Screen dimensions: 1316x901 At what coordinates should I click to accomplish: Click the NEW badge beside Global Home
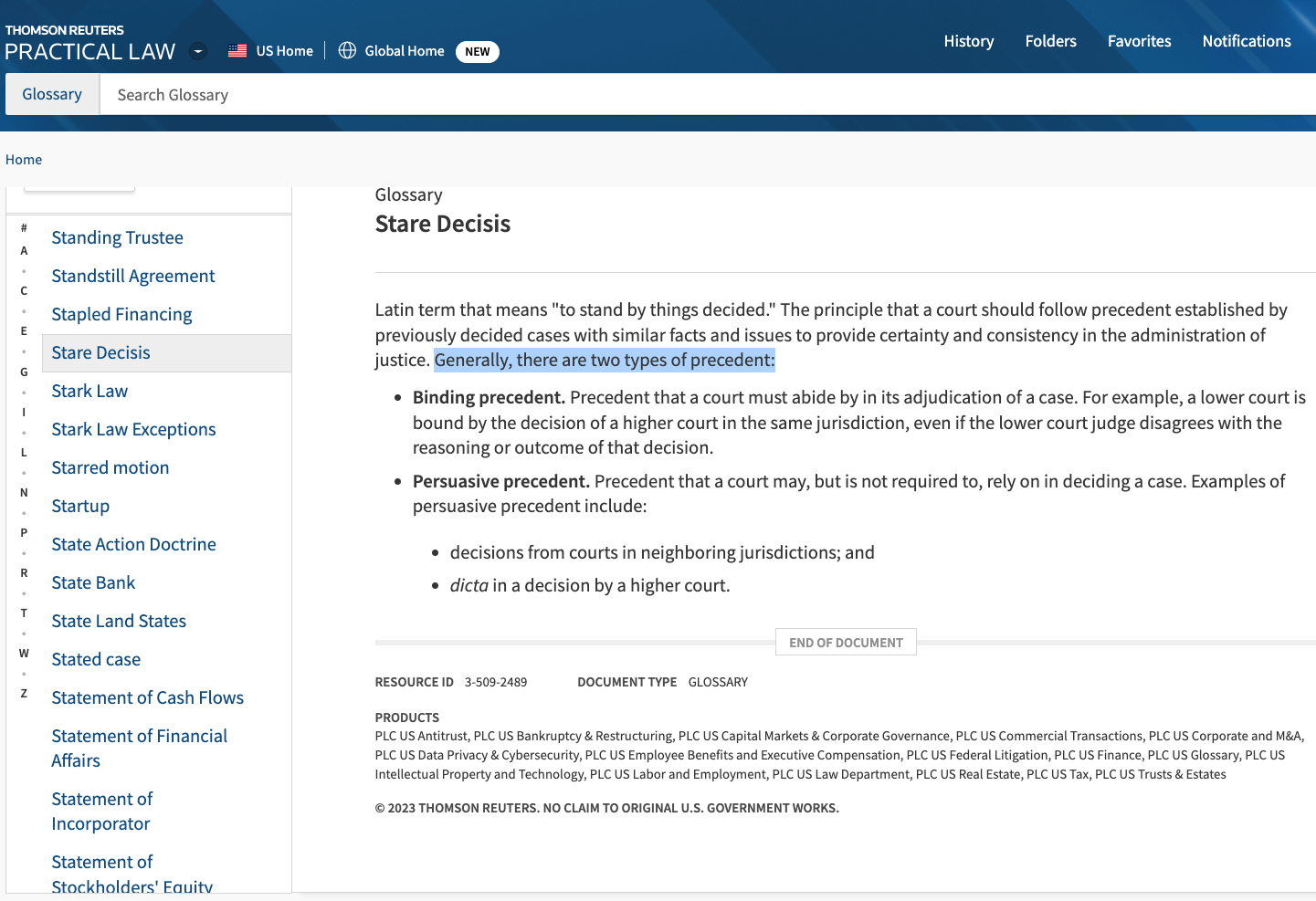tap(477, 52)
